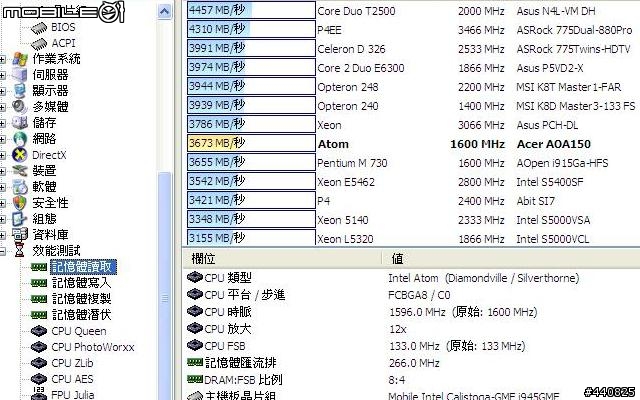The height and width of the screenshot is (400, 640).
Task: Select the Xeon L5320 3155 MB/秒 bar
Action: (x=251, y=238)
